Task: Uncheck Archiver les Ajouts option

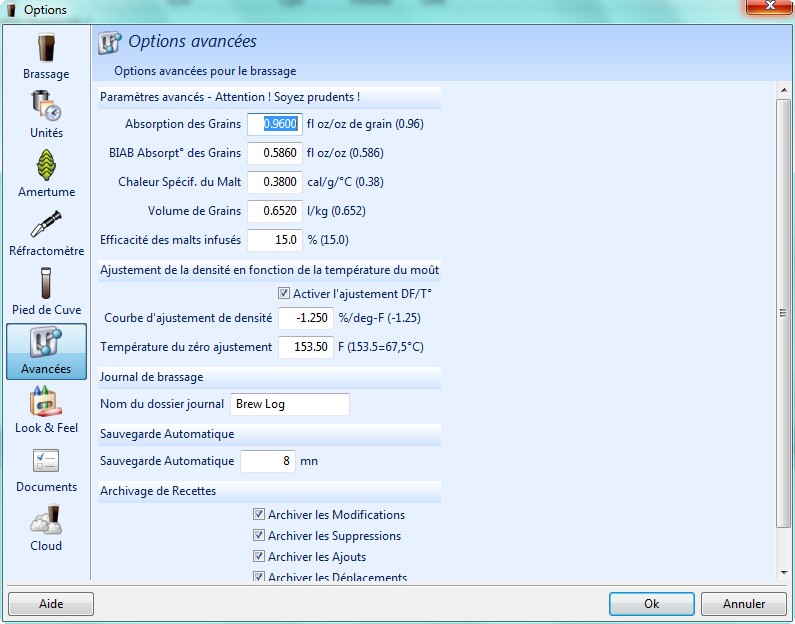Action: 259,557
